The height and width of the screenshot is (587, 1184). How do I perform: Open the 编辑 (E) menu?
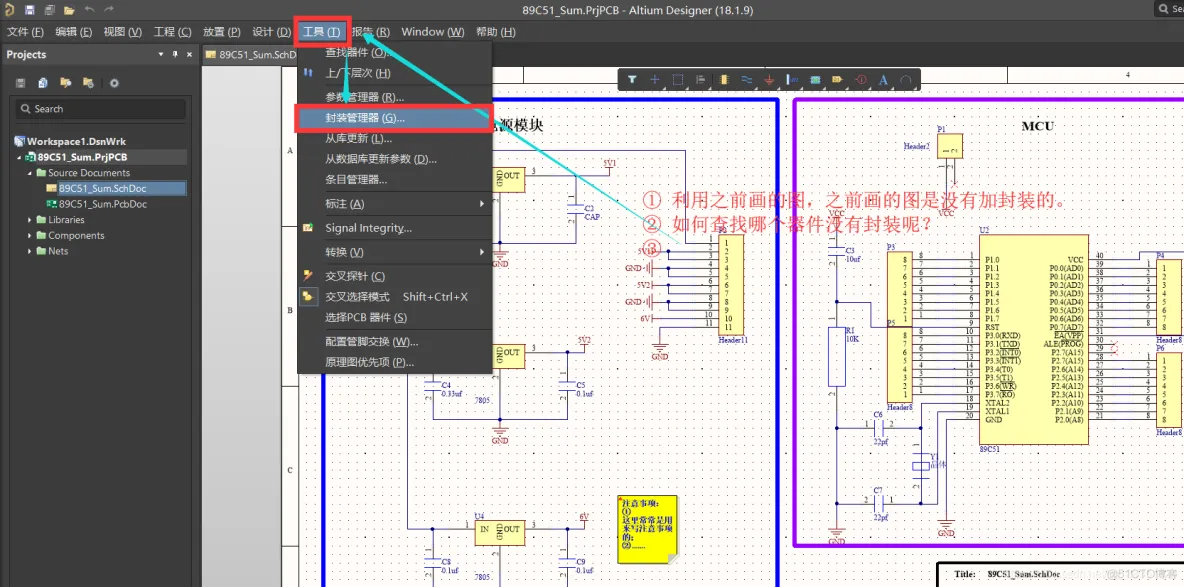point(74,32)
